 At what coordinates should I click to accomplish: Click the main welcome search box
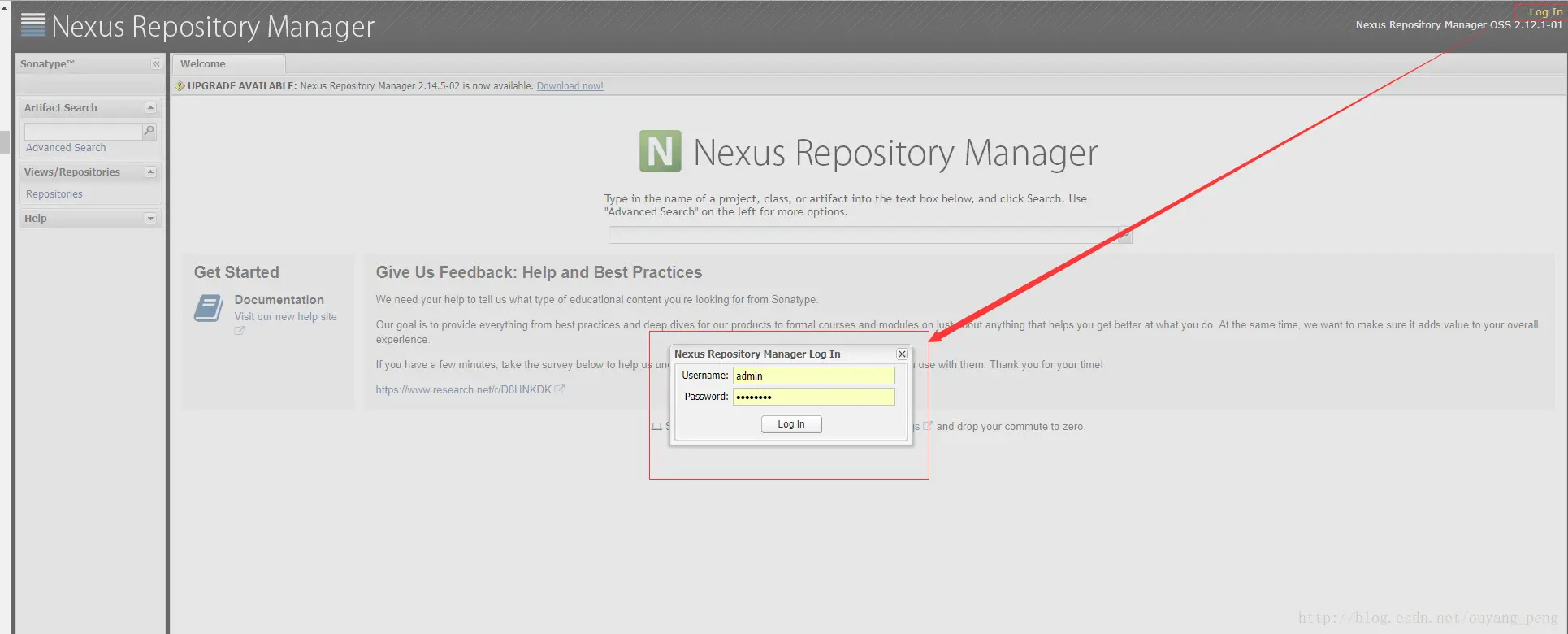863,235
